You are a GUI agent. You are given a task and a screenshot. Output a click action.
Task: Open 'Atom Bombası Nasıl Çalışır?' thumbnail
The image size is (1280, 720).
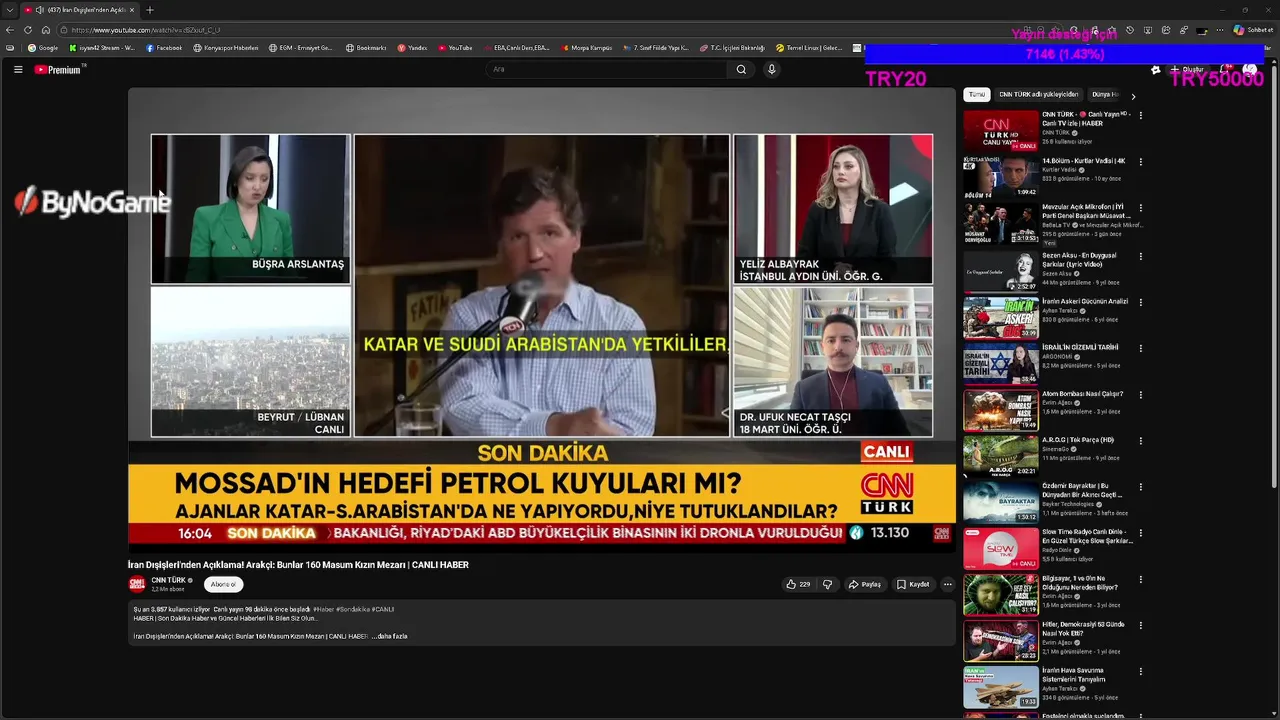coord(1001,409)
